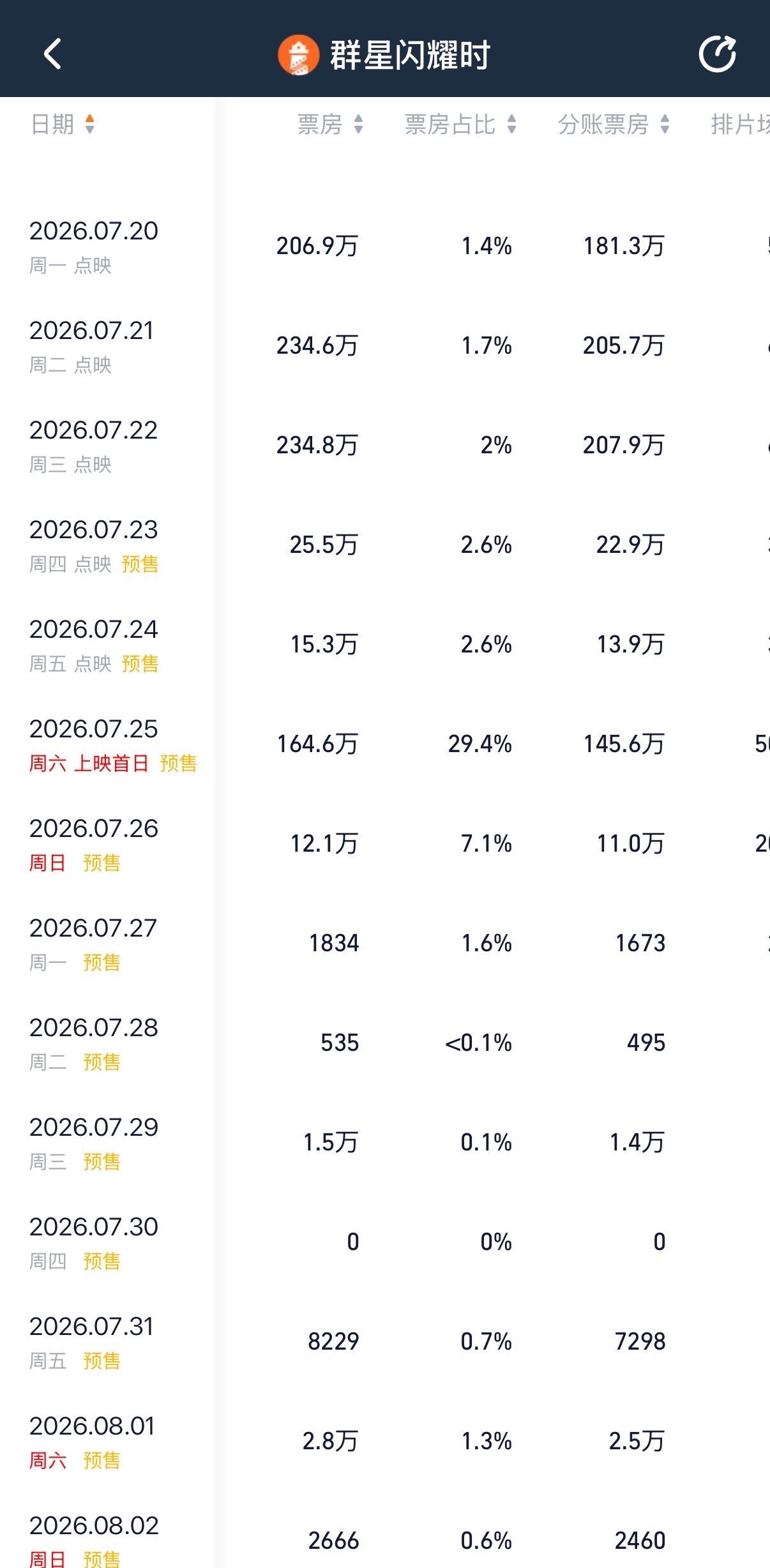Tap the 预售 tag on 2026.07.23
This screenshot has height=1568, width=770.
140,564
